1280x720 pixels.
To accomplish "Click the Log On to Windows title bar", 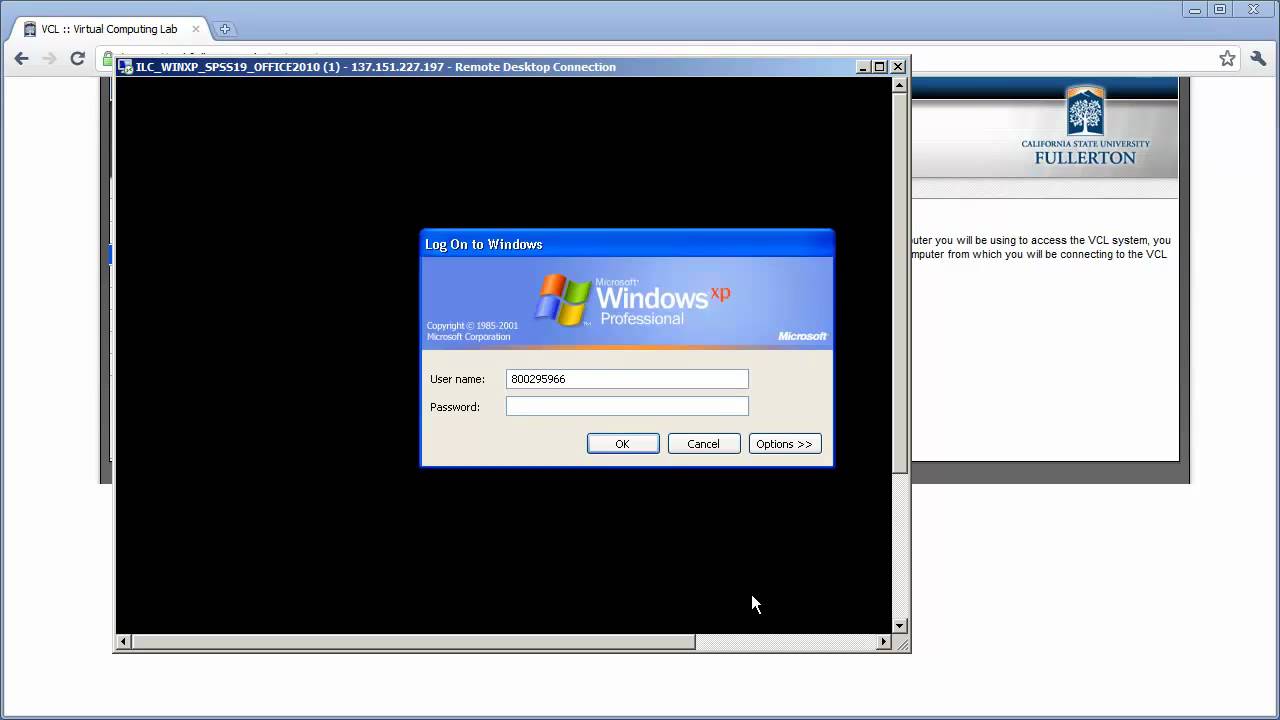I will pyautogui.click(x=627, y=244).
